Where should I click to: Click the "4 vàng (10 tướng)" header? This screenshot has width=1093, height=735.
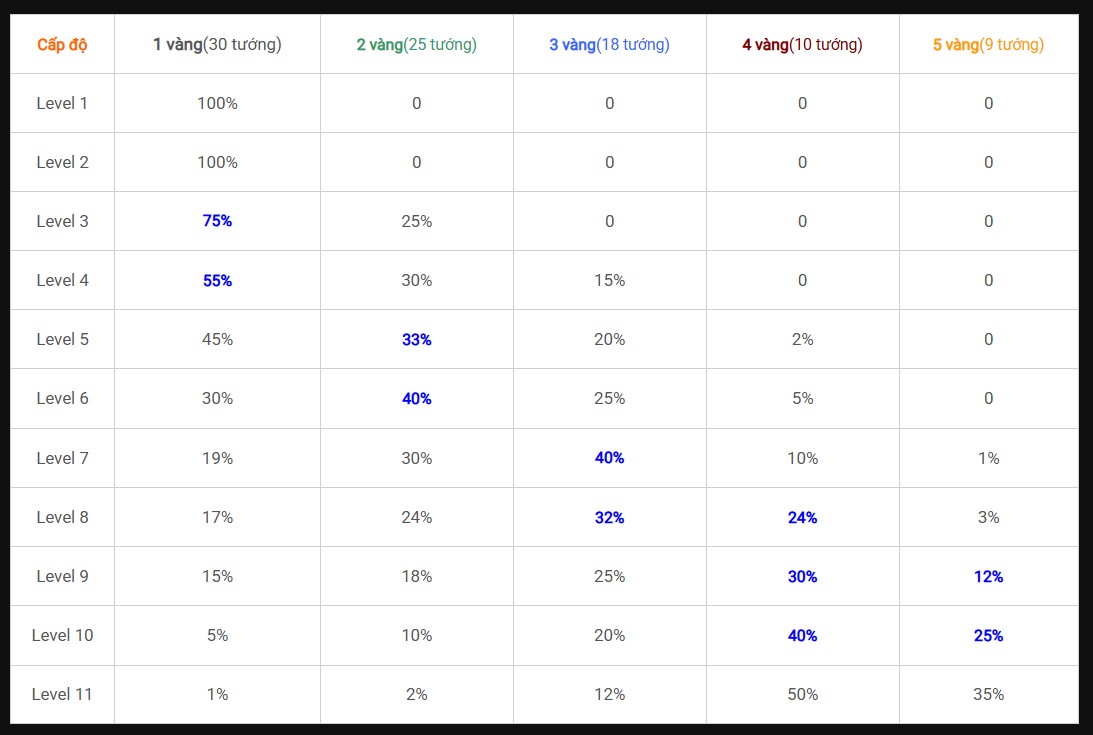(802, 44)
